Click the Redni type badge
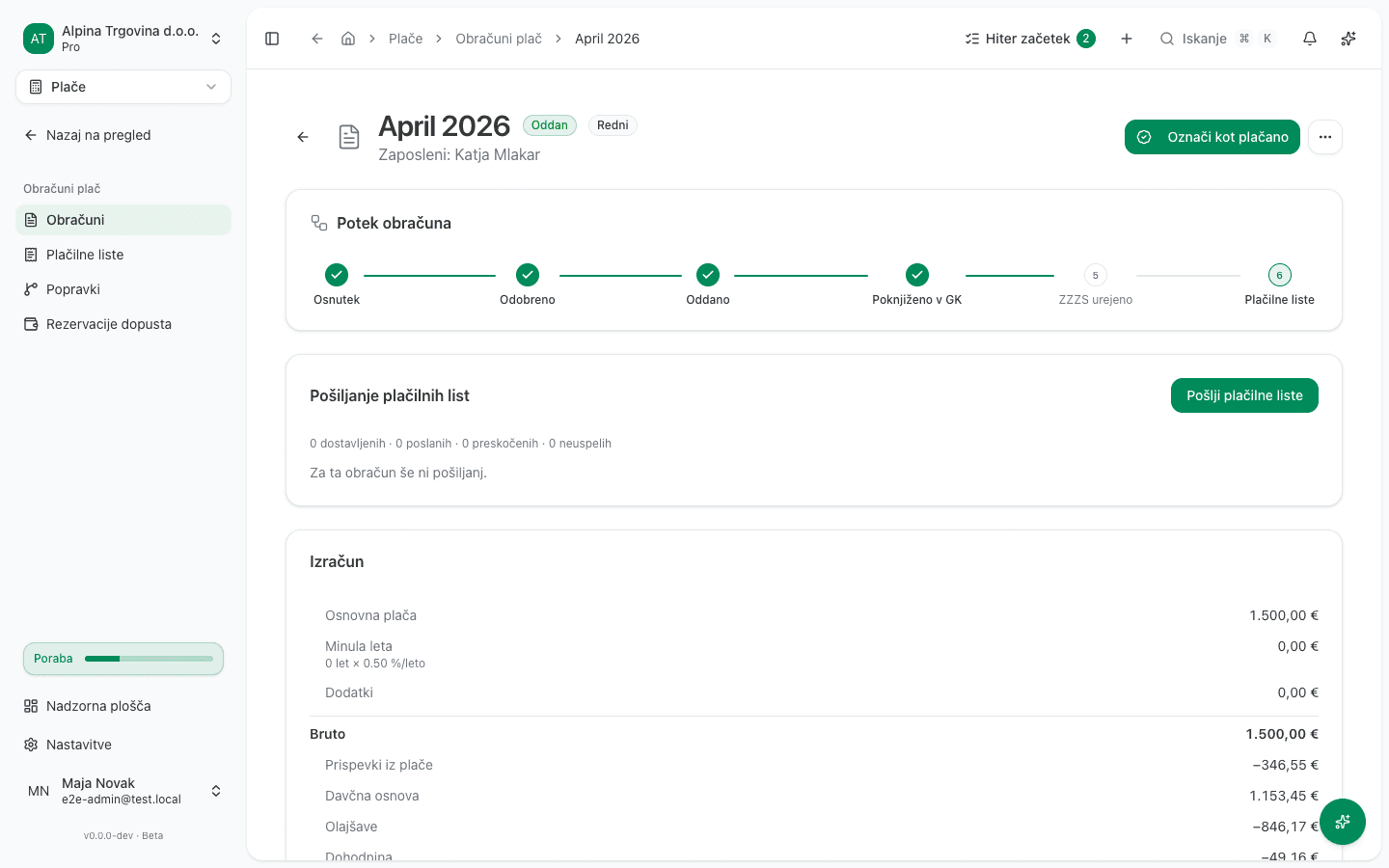Viewport: 1389px width, 868px height. 613,125
